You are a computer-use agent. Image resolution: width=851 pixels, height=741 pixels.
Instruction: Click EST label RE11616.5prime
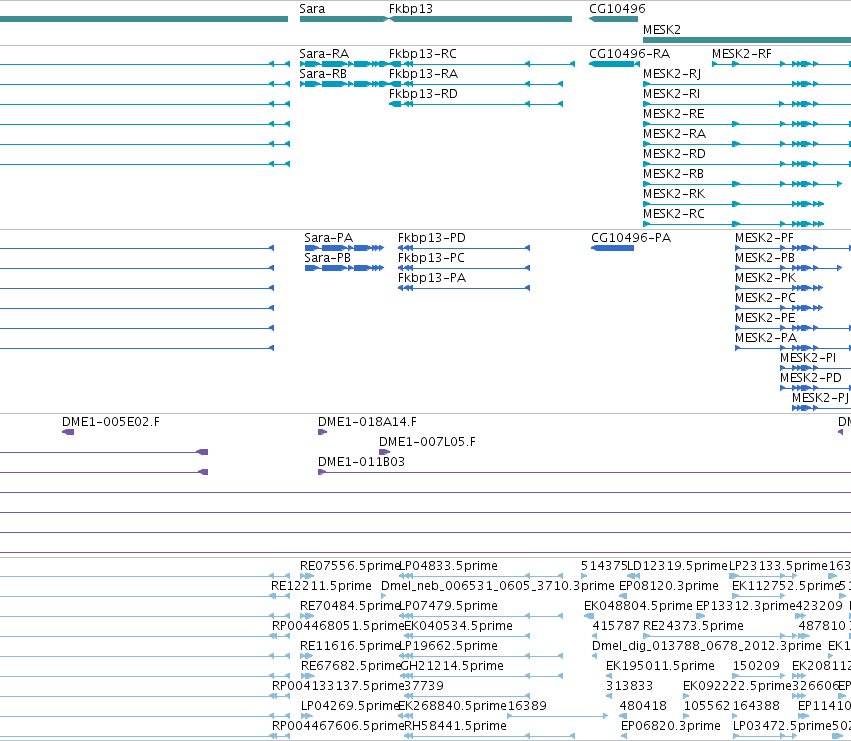click(350, 647)
